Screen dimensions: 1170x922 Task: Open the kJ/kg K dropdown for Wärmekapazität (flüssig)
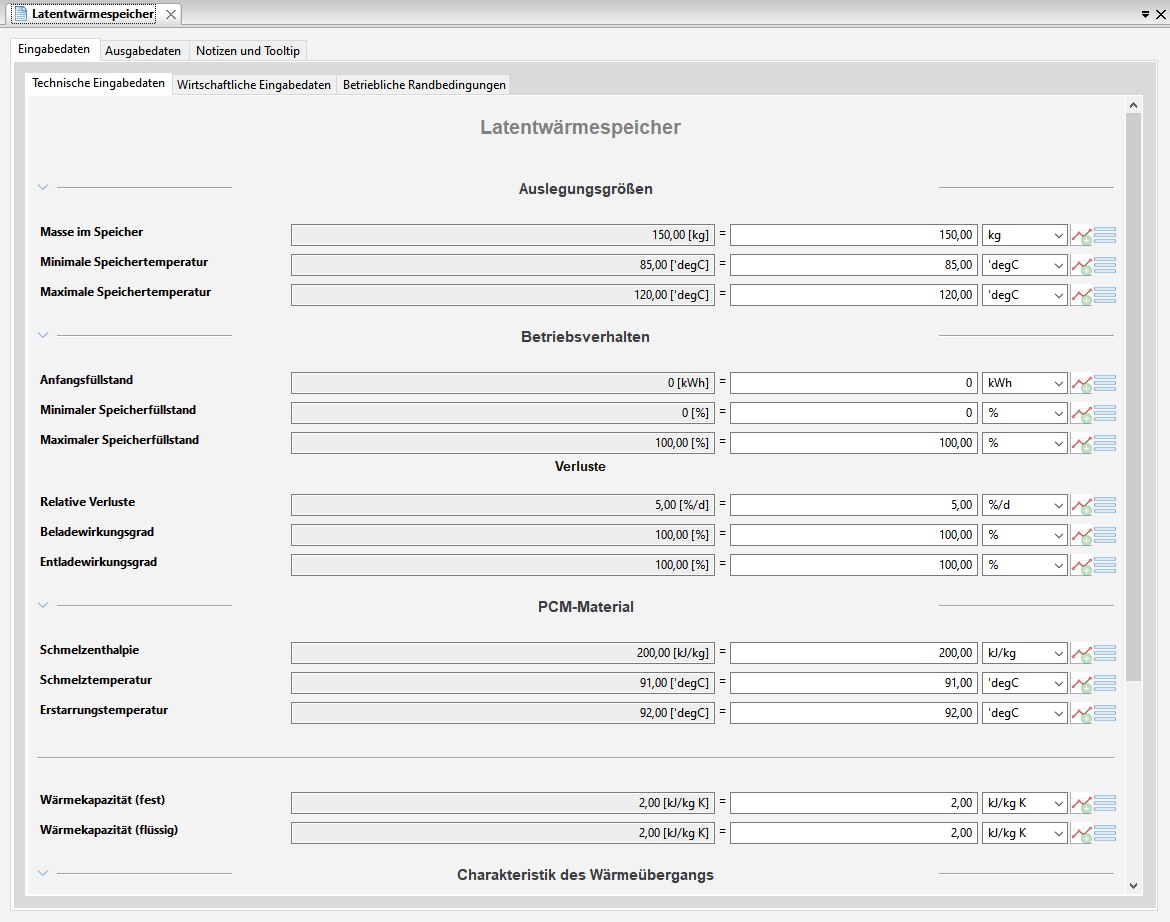coord(1024,833)
